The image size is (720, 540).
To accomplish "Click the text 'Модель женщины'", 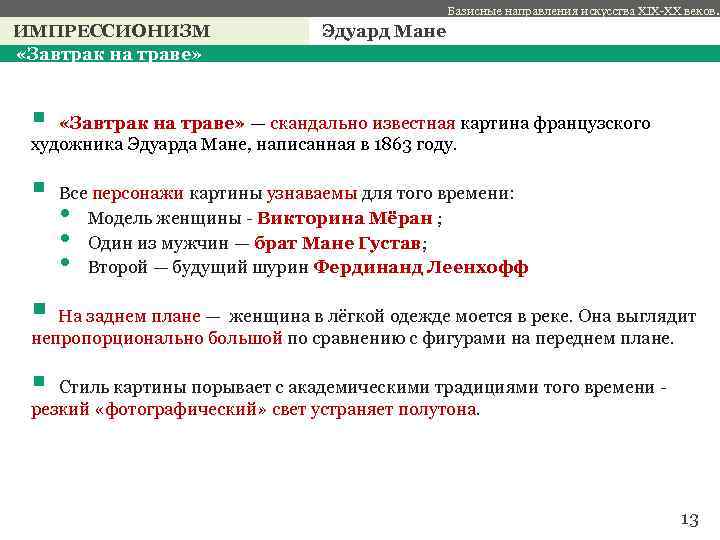I will (165, 218).
